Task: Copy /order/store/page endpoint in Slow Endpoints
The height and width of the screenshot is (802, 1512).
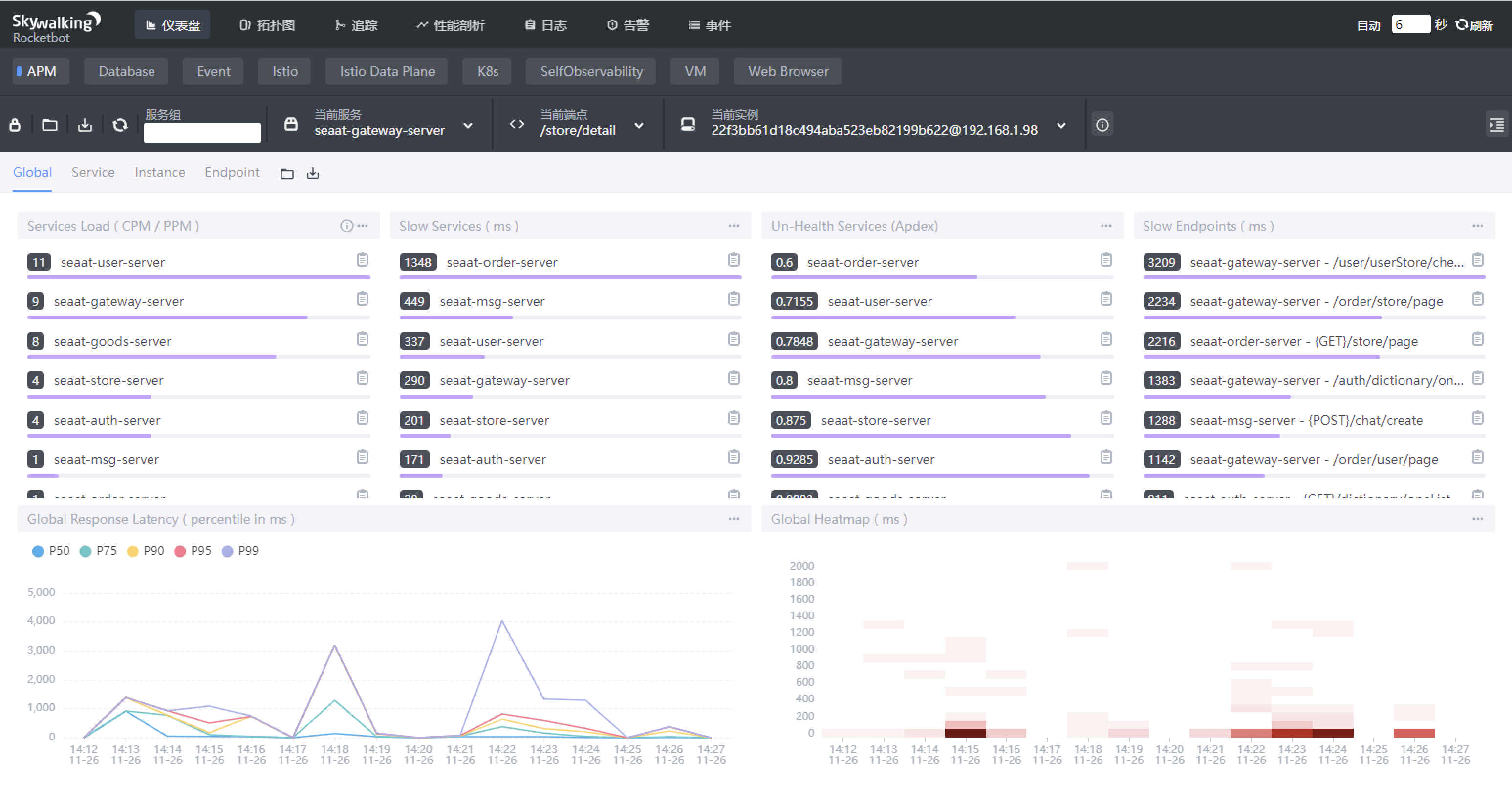Action: pos(1478,298)
